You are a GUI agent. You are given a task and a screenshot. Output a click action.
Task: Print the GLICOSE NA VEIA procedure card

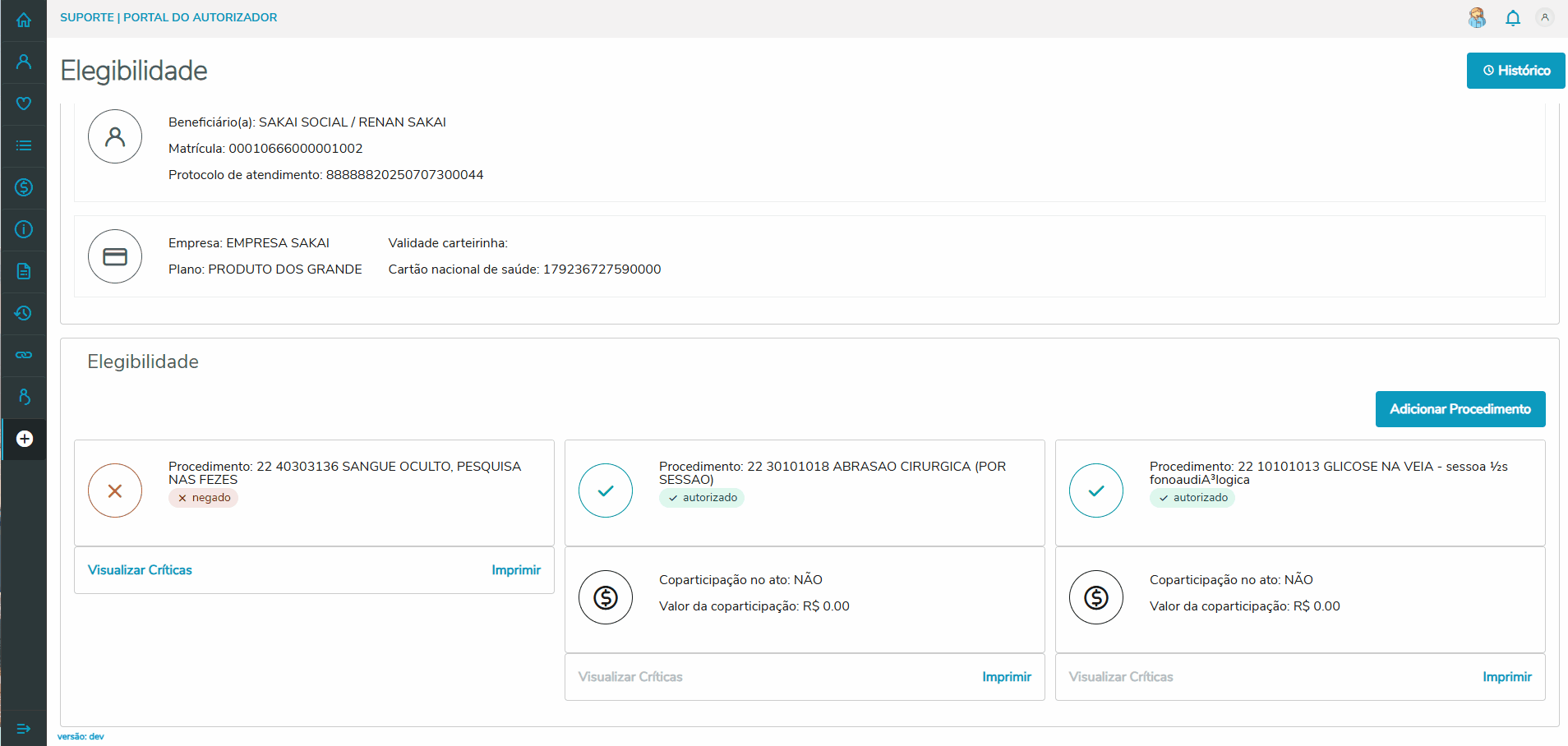pyautogui.click(x=1506, y=677)
